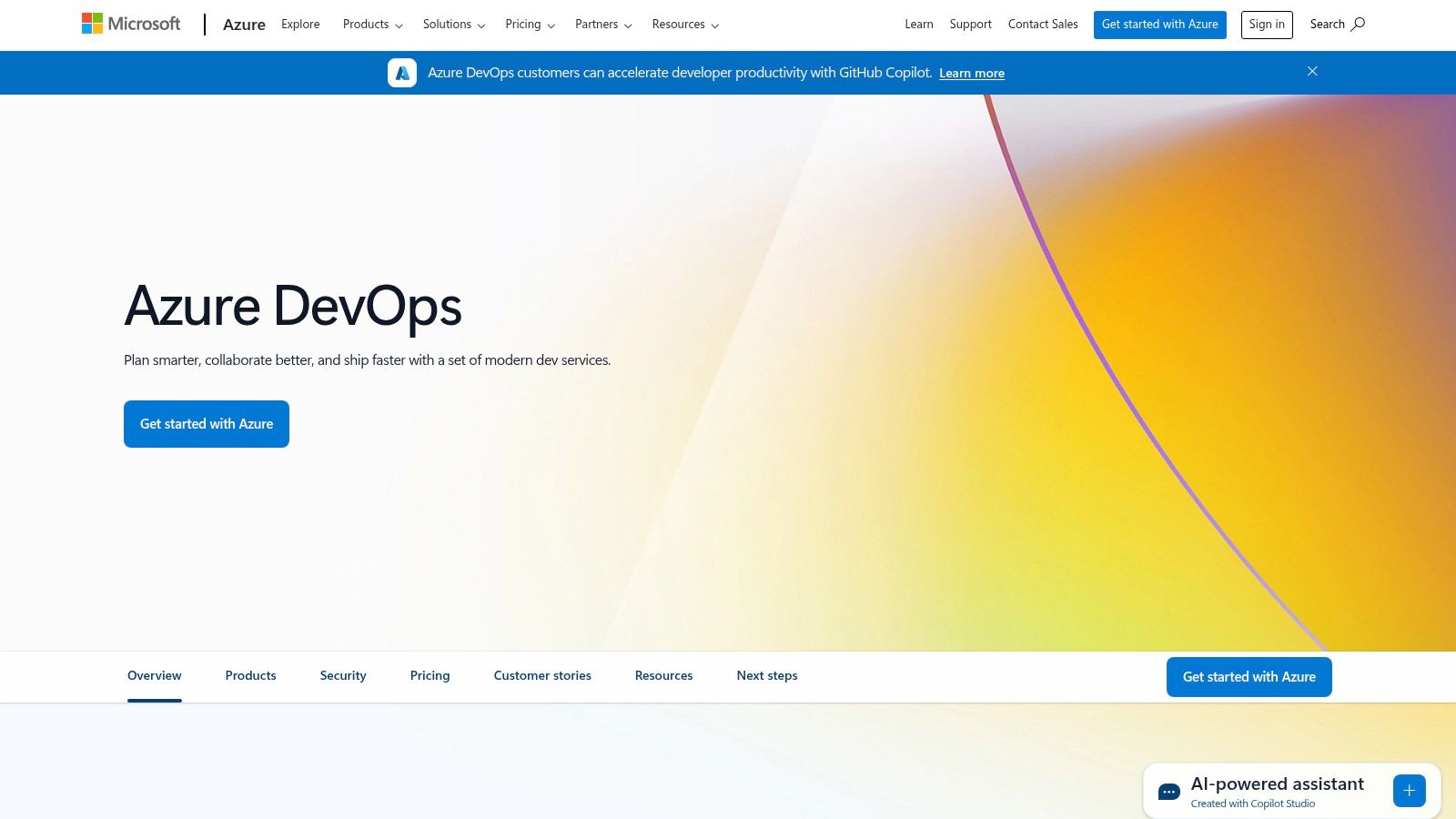Open the Pricing tab in section nav
This screenshot has height=819, width=1456.
pyautogui.click(x=430, y=676)
